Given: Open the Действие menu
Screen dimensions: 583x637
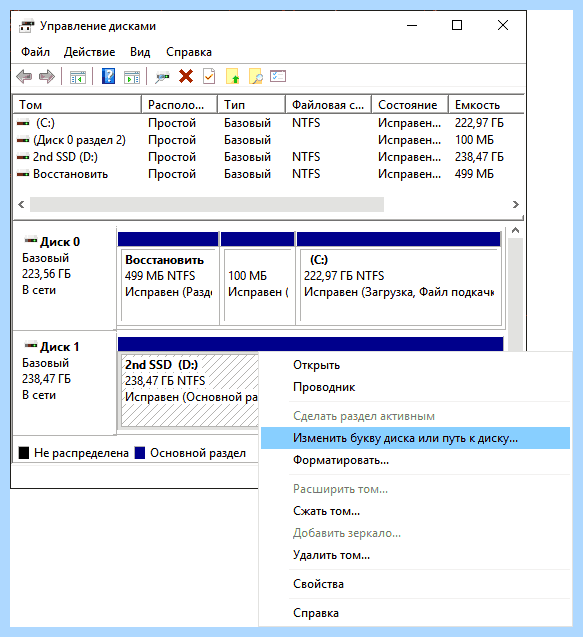Looking at the screenshot, I should point(89,52).
